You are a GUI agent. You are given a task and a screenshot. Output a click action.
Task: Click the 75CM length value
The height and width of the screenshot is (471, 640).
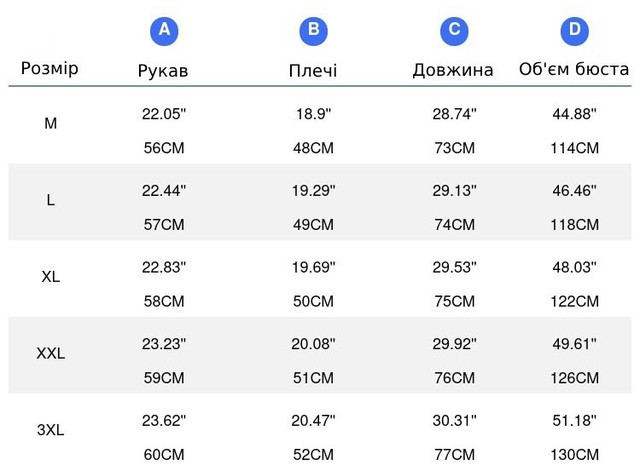tap(455, 301)
